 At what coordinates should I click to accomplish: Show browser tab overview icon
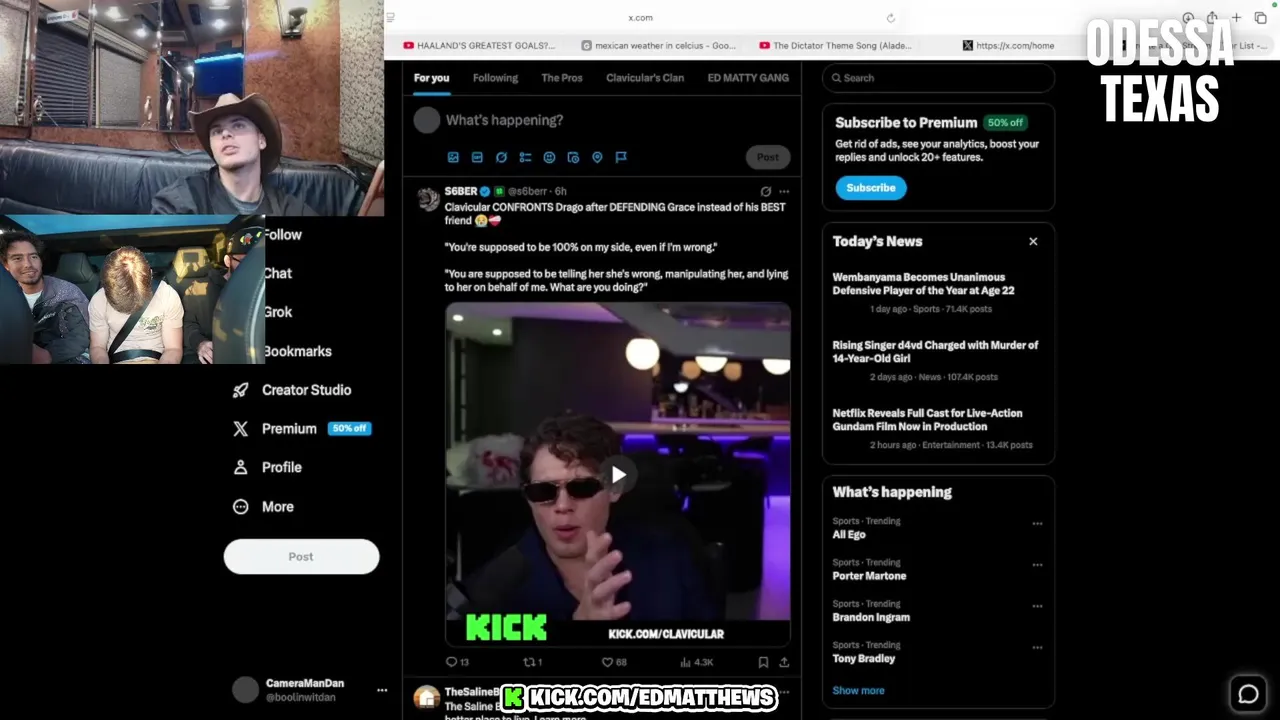(x=1260, y=18)
